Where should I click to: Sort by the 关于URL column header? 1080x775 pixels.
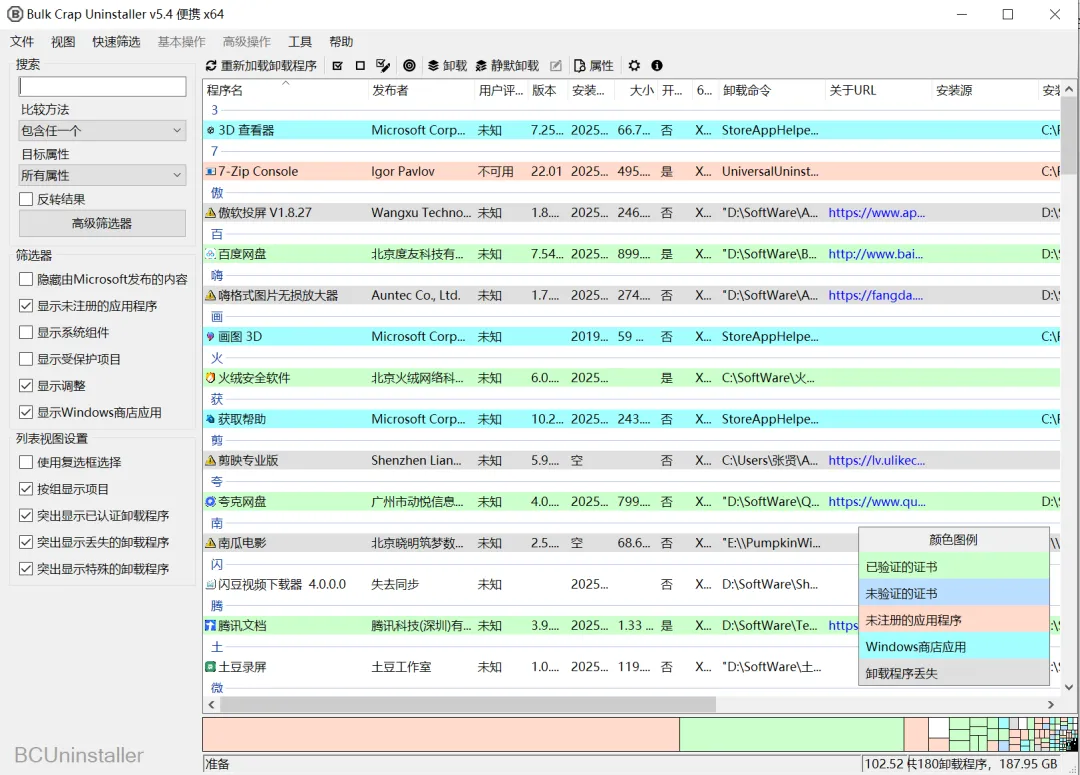pyautogui.click(x=878, y=90)
